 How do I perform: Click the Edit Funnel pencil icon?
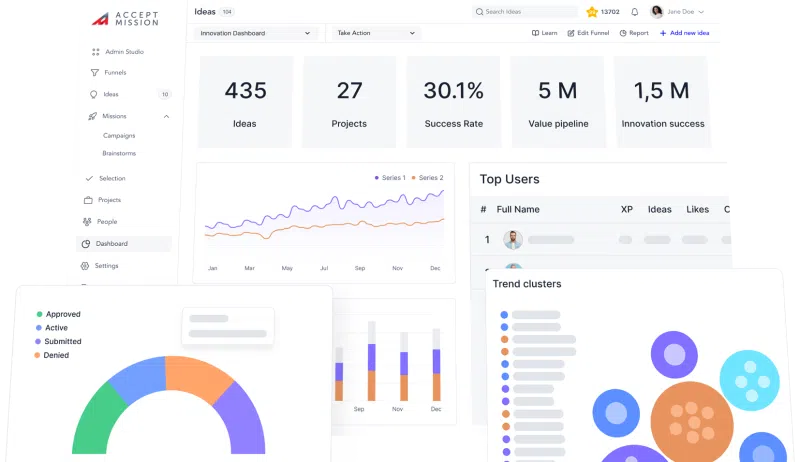pos(571,33)
